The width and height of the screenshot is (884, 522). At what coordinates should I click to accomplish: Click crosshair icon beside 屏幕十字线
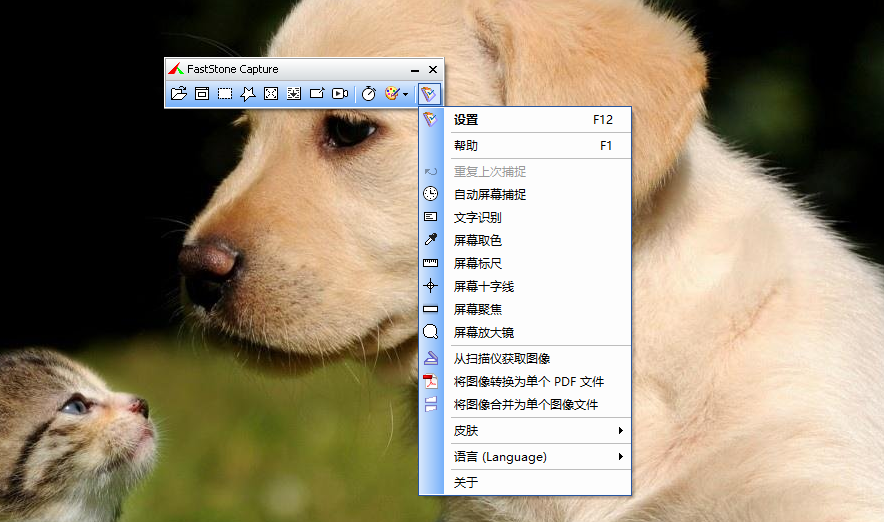coord(431,286)
